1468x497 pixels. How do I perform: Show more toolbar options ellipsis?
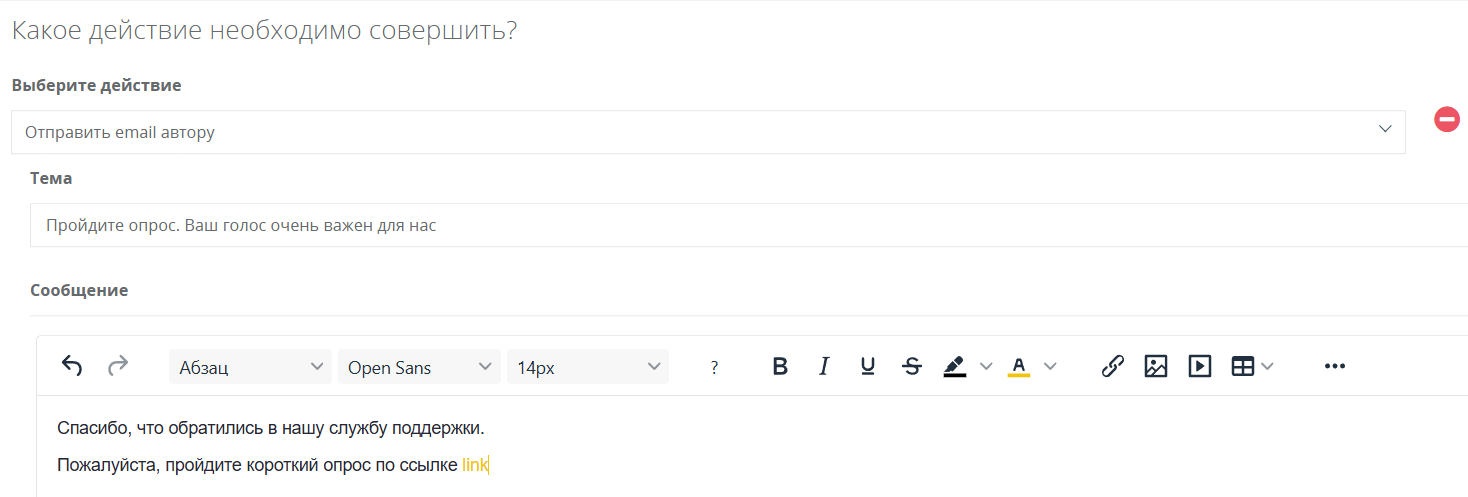[x=1335, y=367]
